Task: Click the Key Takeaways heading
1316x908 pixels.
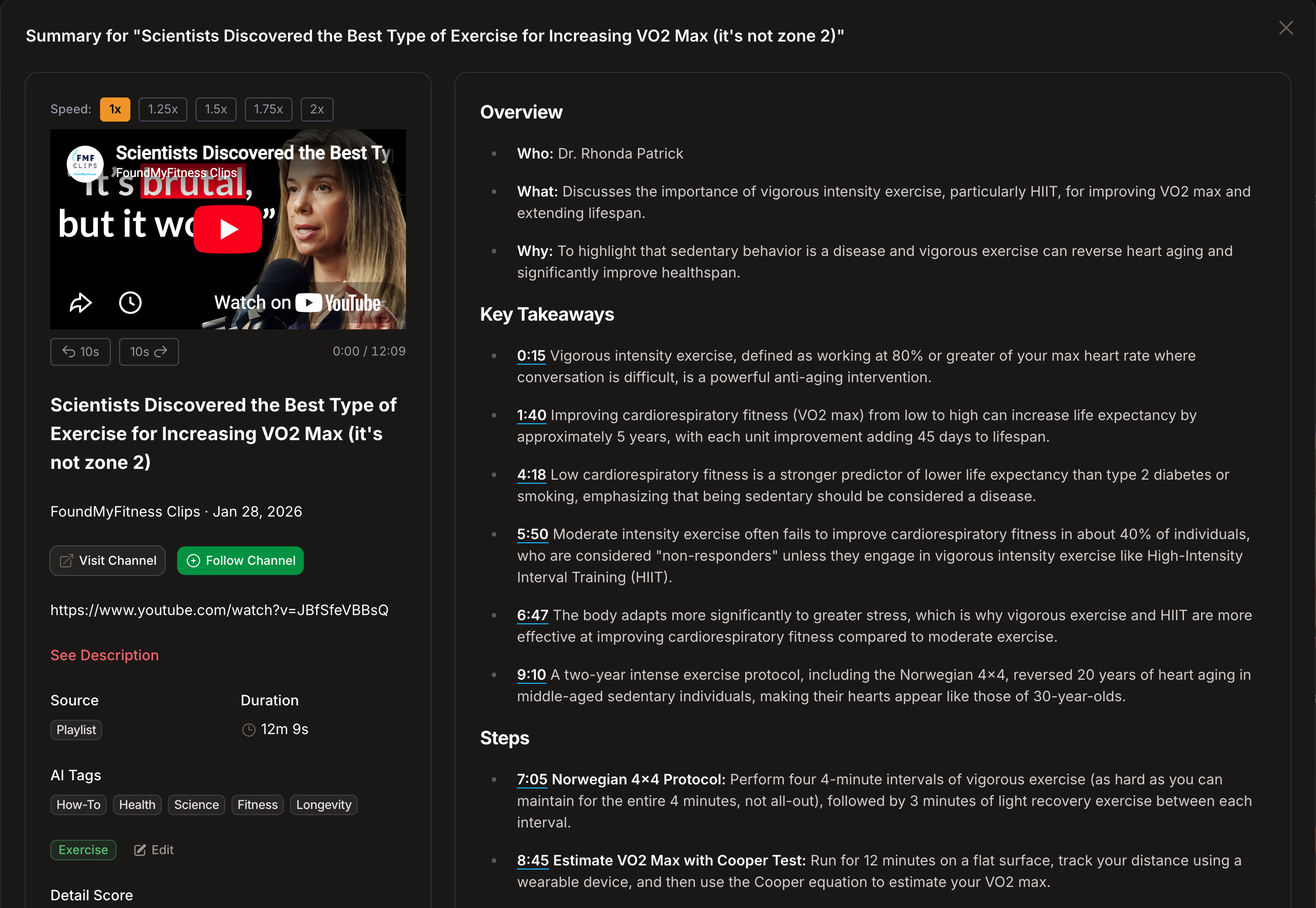Action: 547,314
